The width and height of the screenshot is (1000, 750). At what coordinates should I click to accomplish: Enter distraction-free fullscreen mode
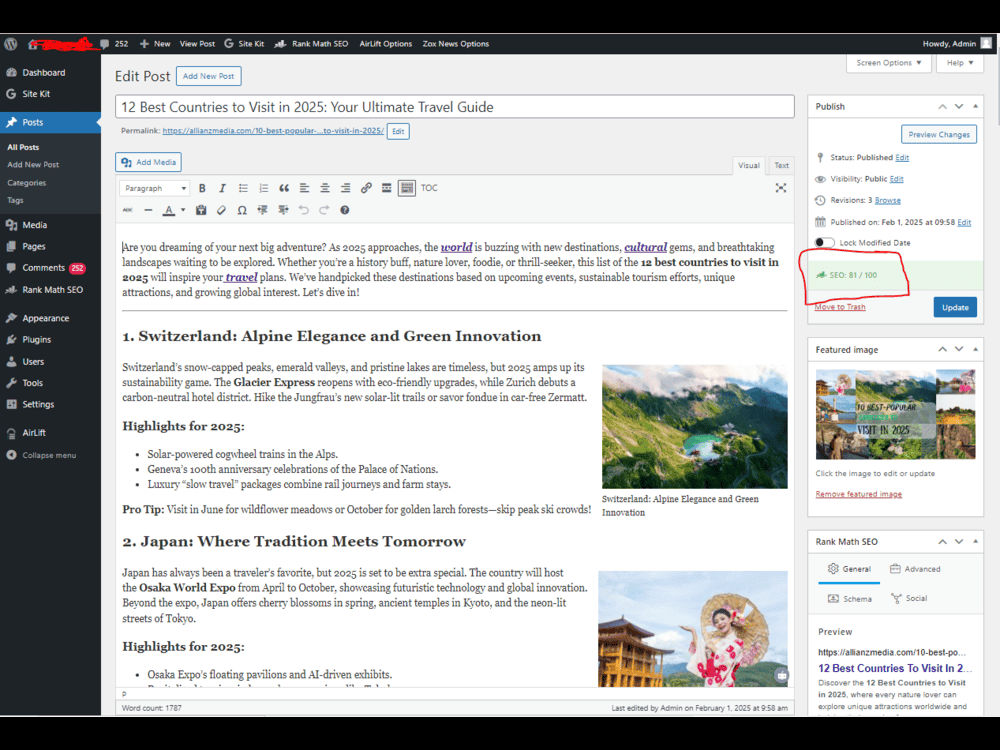pyautogui.click(x=781, y=188)
